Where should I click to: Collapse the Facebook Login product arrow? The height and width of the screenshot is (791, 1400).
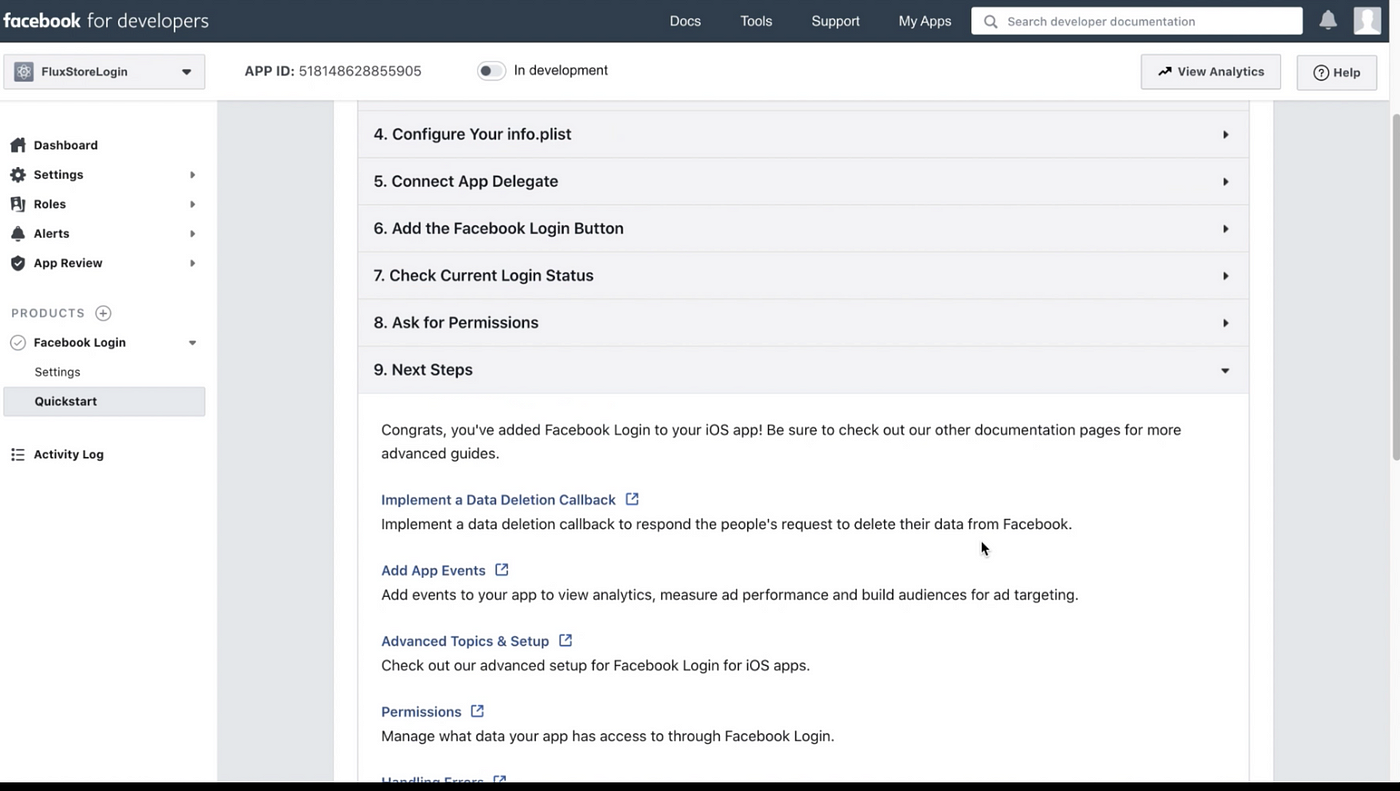click(192, 343)
